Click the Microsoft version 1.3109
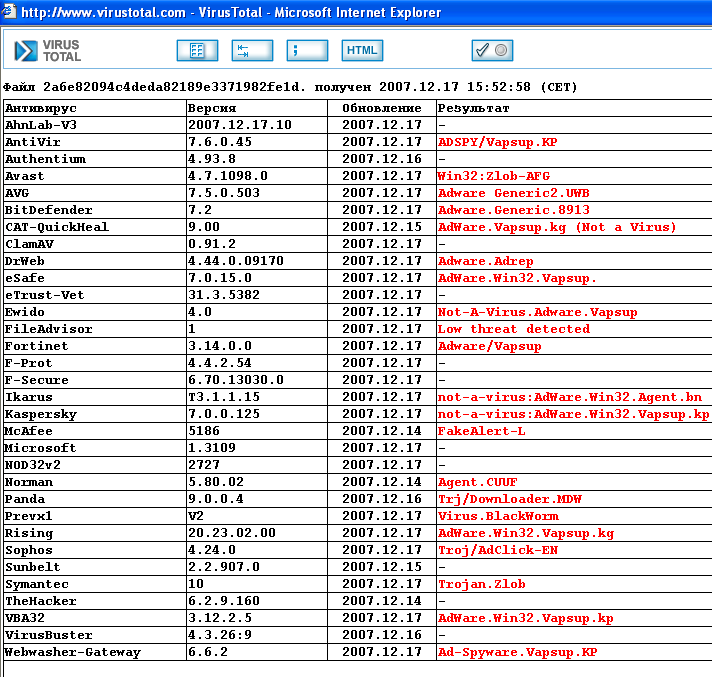This screenshot has width=712, height=677. [x=212, y=448]
